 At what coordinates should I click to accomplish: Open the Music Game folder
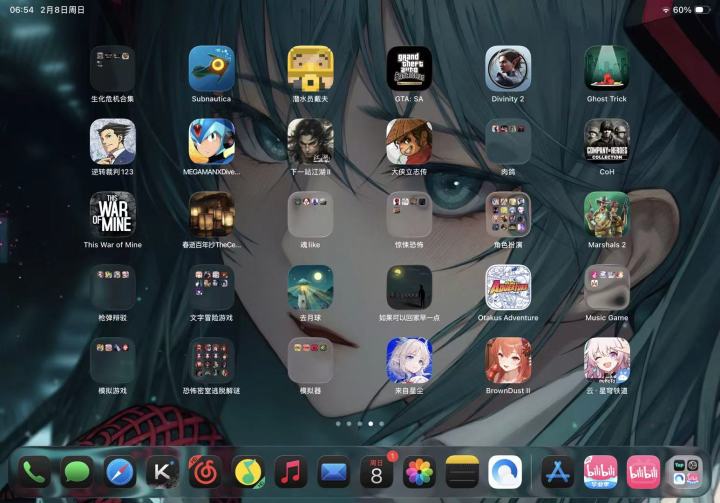point(607,288)
